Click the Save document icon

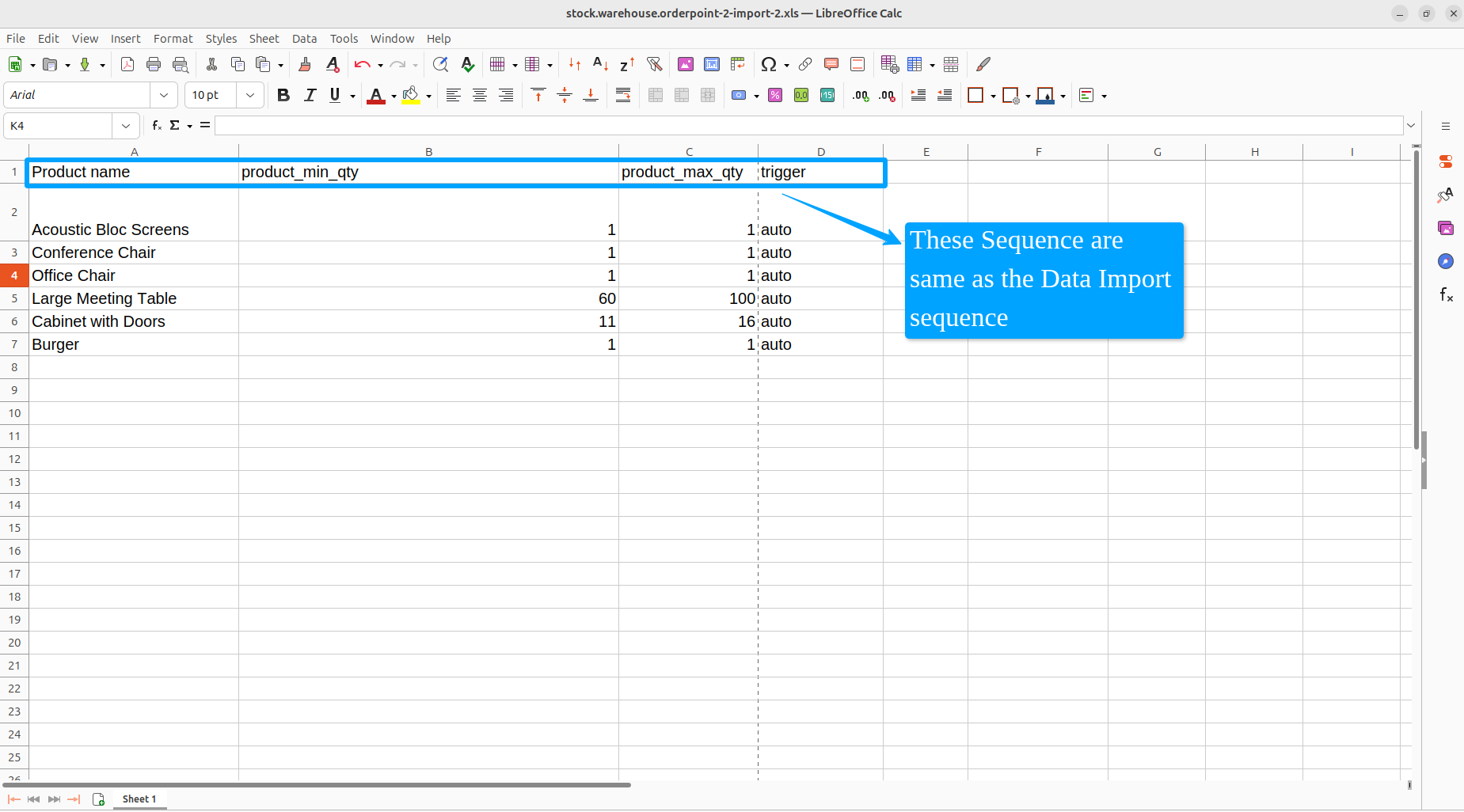coord(85,65)
